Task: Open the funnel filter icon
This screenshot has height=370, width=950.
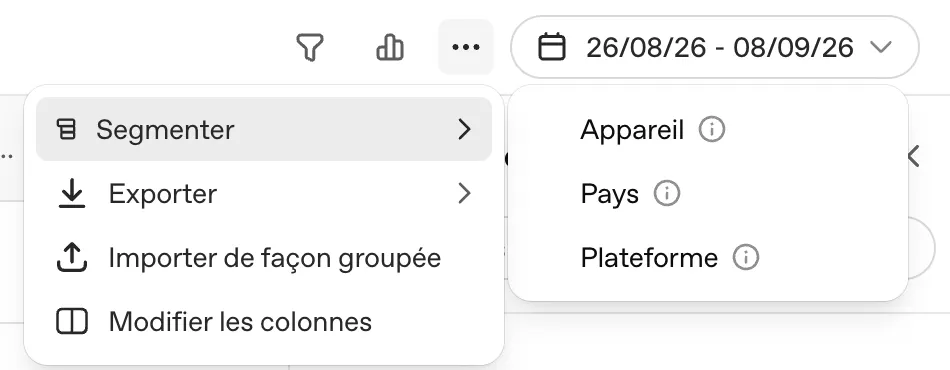Action: pyautogui.click(x=310, y=47)
